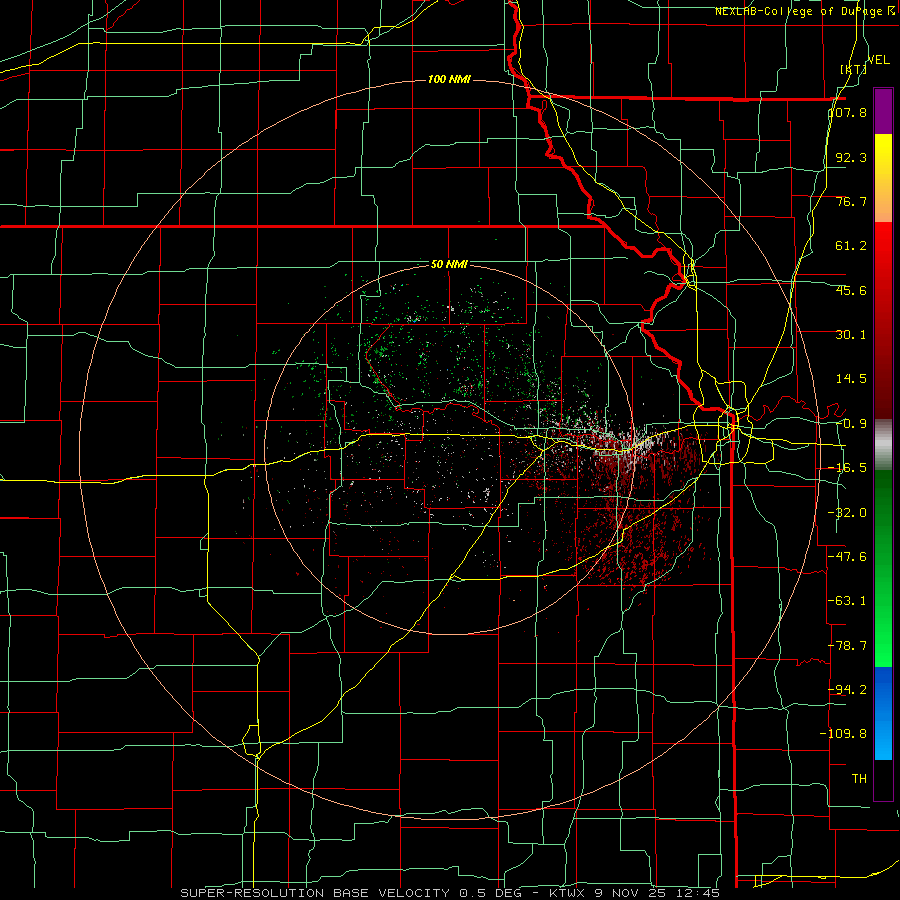Viewport: 900px width, 900px height.
Task: Click the black TH segment of the color bar
Action: coord(883,780)
